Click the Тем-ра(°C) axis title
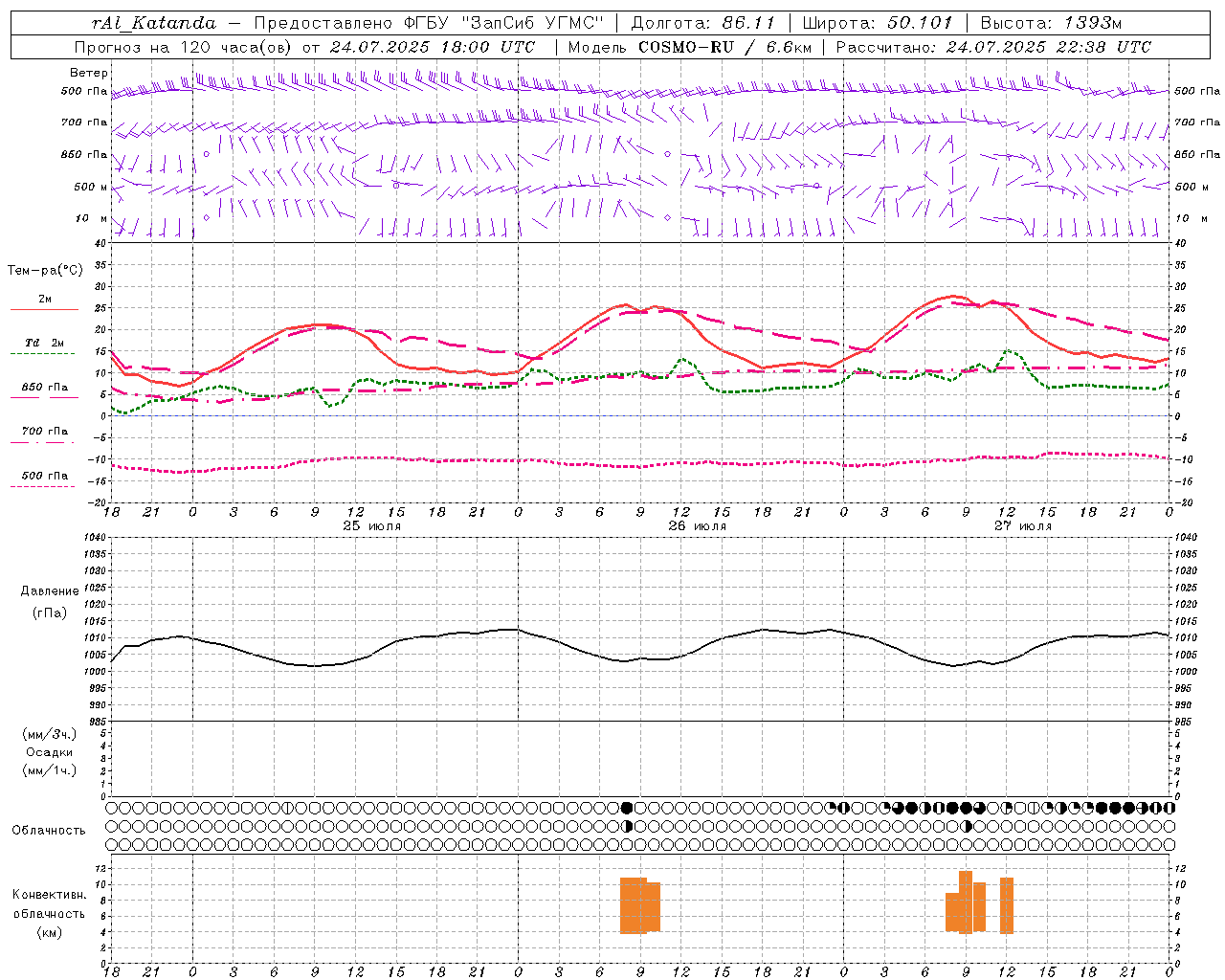This screenshot has height=980, width=1225. pyautogui.click(x=45, y=271)
